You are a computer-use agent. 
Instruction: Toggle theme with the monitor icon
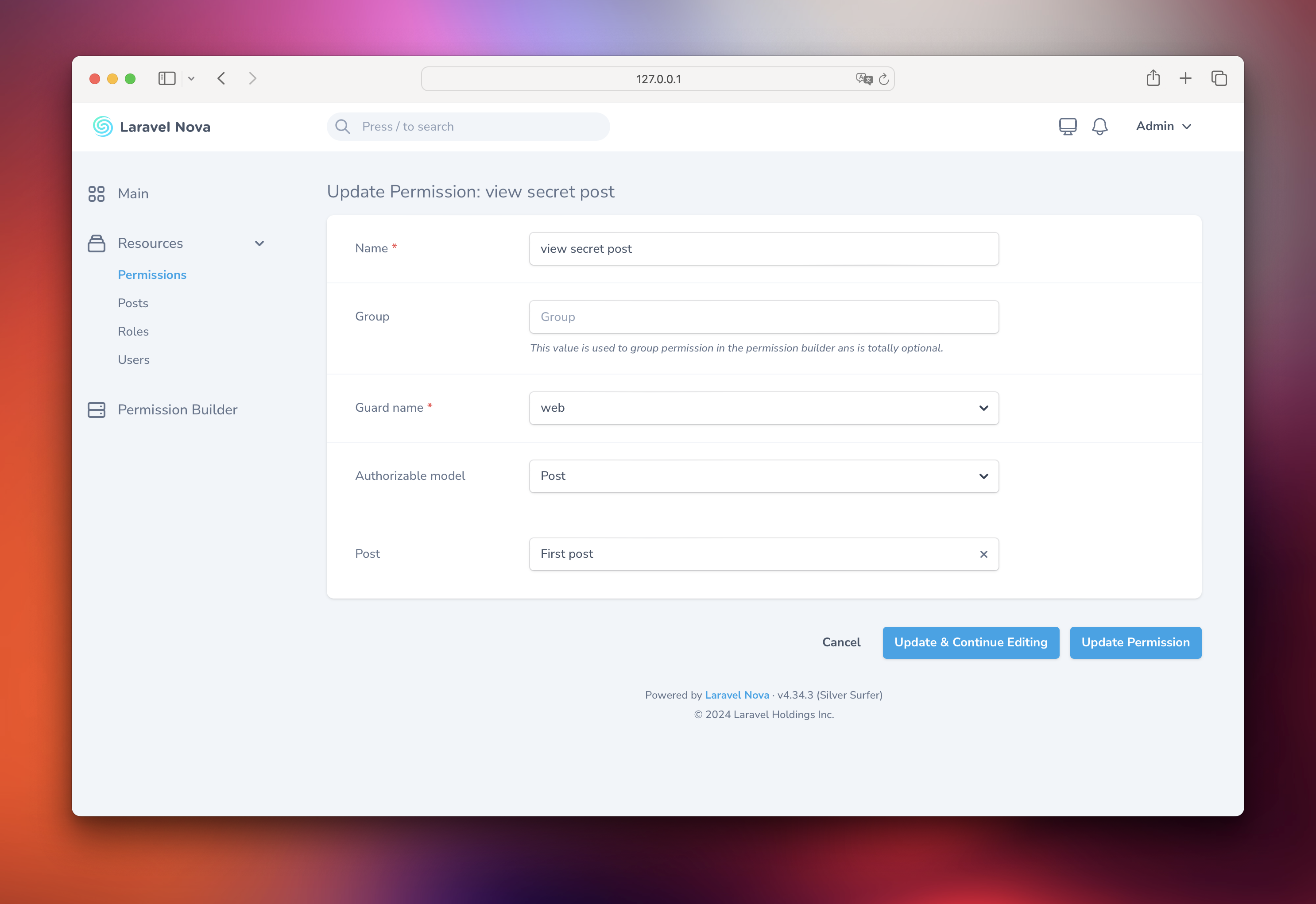1067,126
